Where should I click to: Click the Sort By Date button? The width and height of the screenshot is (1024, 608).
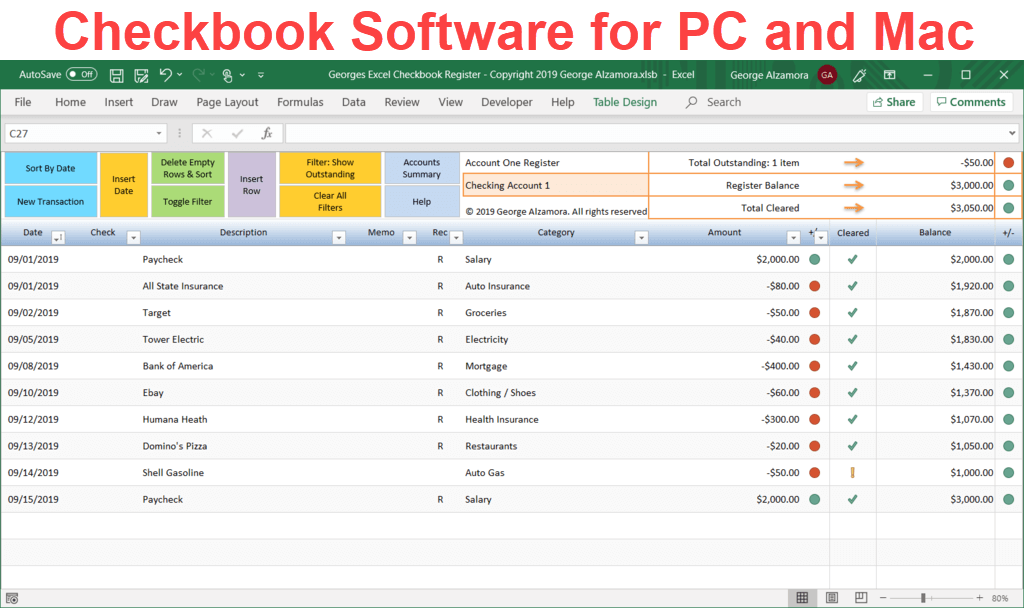pos(51,167)
